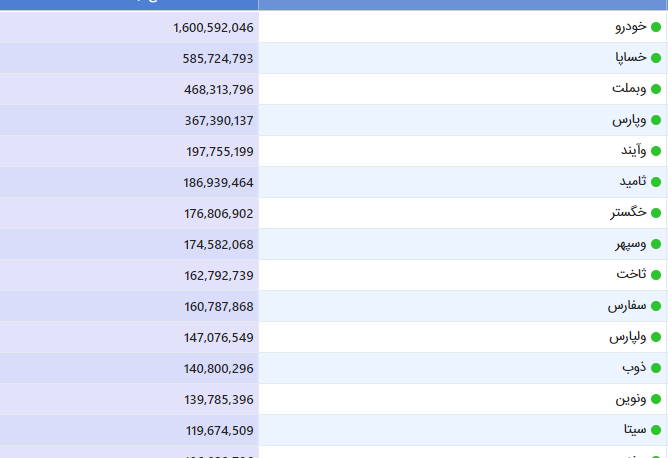Viewport: 668px width, 458px height.
Task: Click the green status dot beside ولپارس
Action: 656,337
